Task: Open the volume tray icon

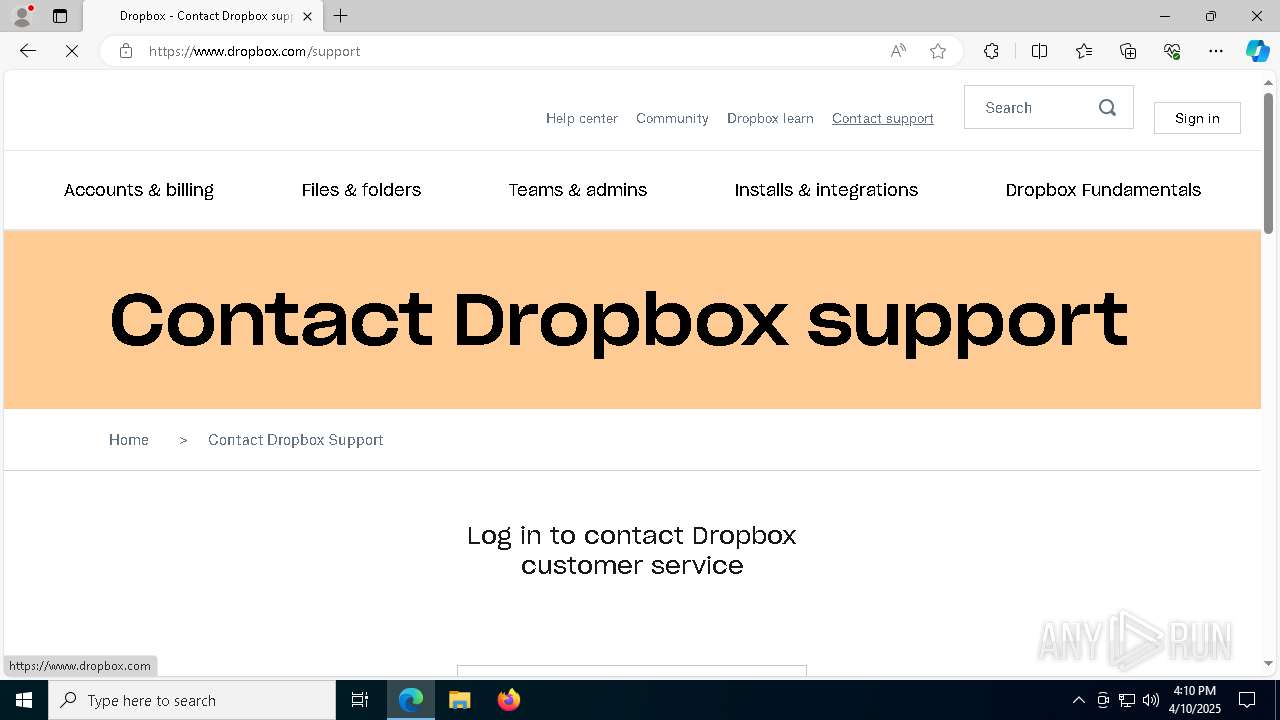Action: coord(1151,700)
